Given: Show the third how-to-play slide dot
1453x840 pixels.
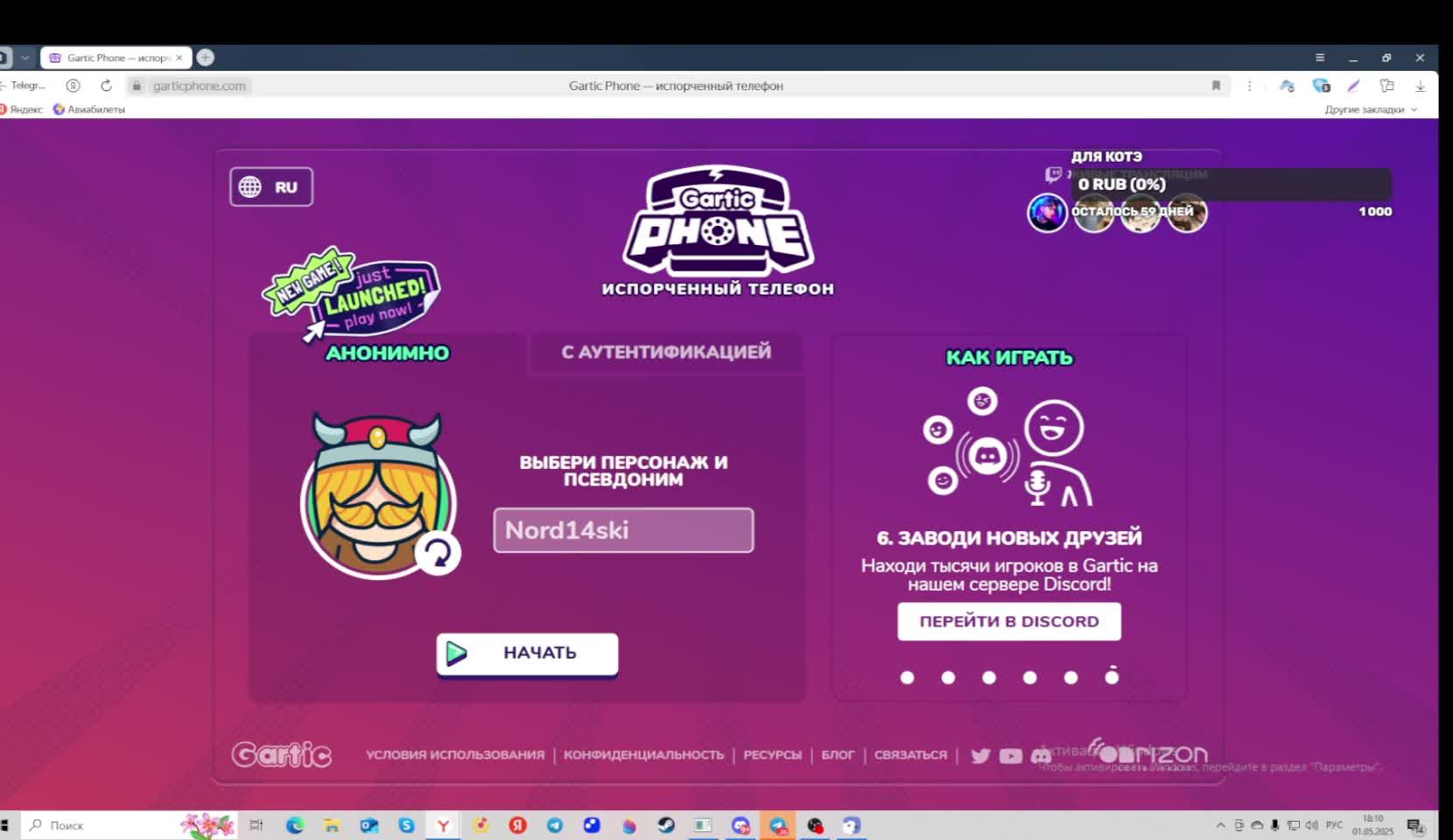Looking at the screenshot, I should [x=989, y=677].
